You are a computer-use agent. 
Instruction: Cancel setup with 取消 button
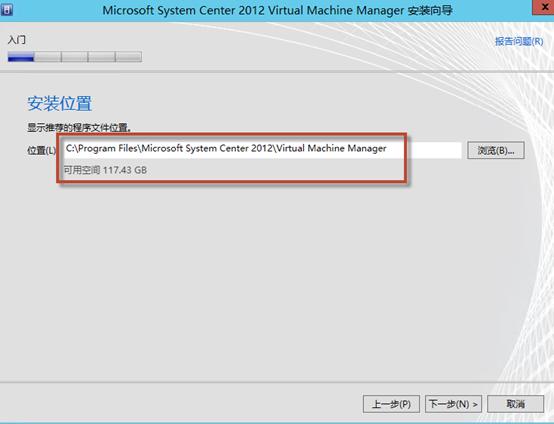(515, 404)
